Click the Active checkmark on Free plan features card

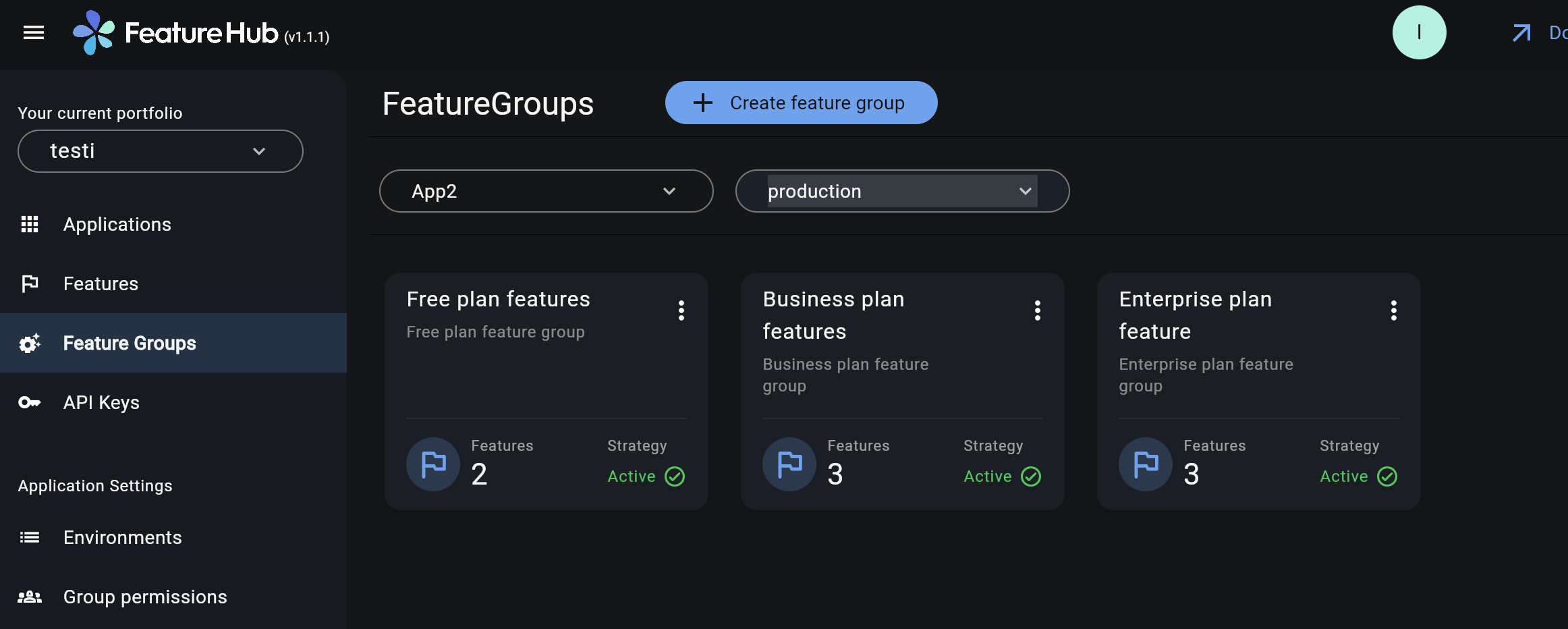click(x=675, y=476)
